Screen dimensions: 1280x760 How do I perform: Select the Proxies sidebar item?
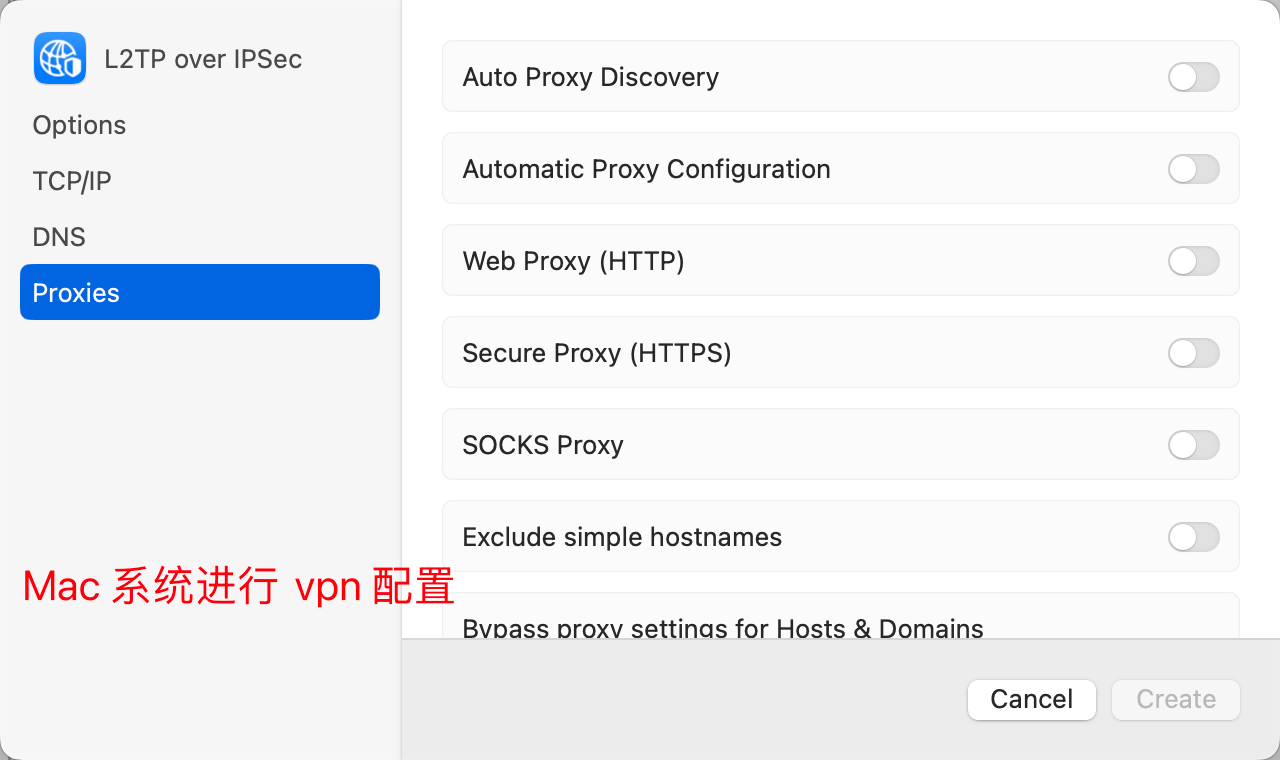[x=199, y=292]
